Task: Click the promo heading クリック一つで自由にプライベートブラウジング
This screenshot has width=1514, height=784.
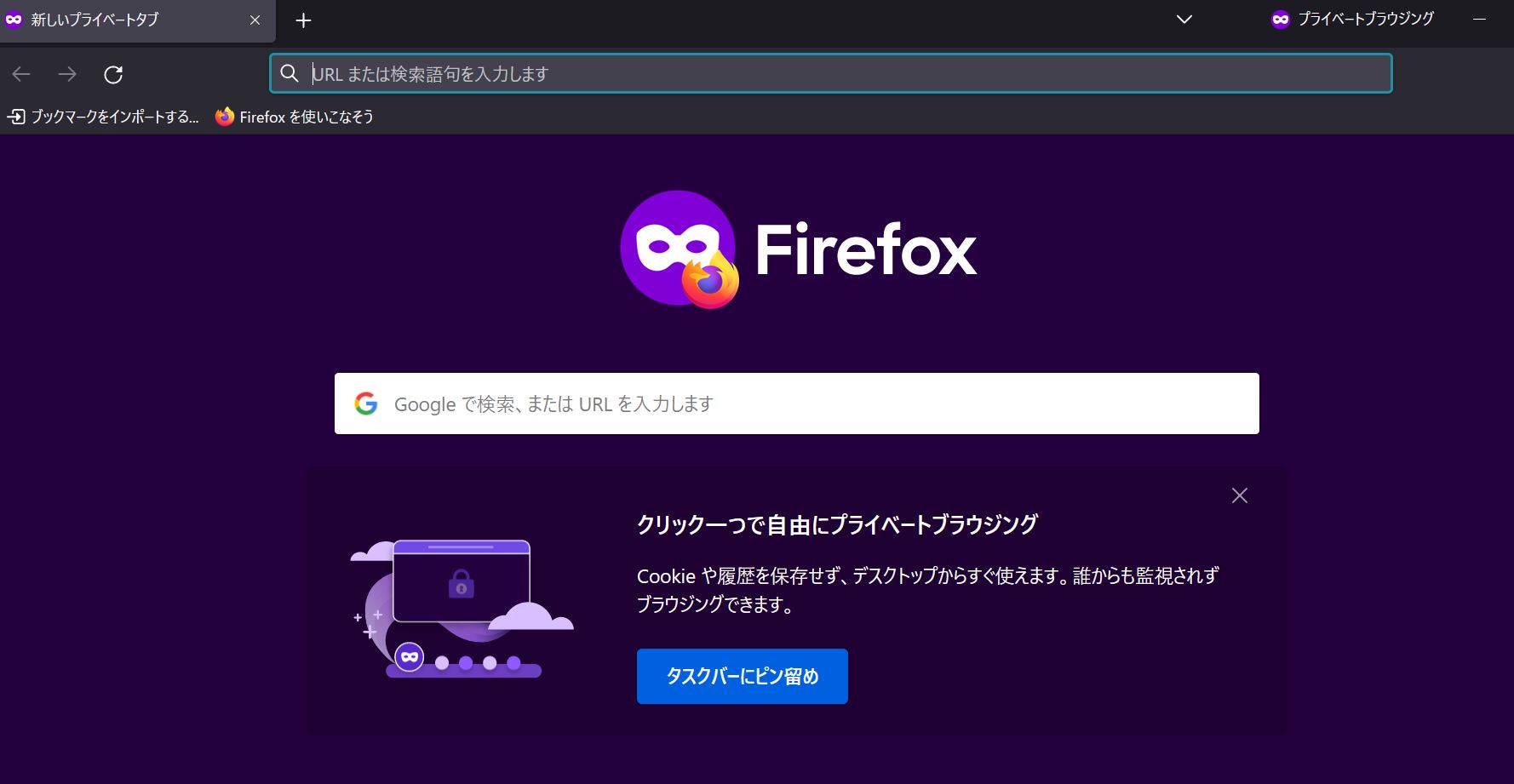Action: (837, 524)
